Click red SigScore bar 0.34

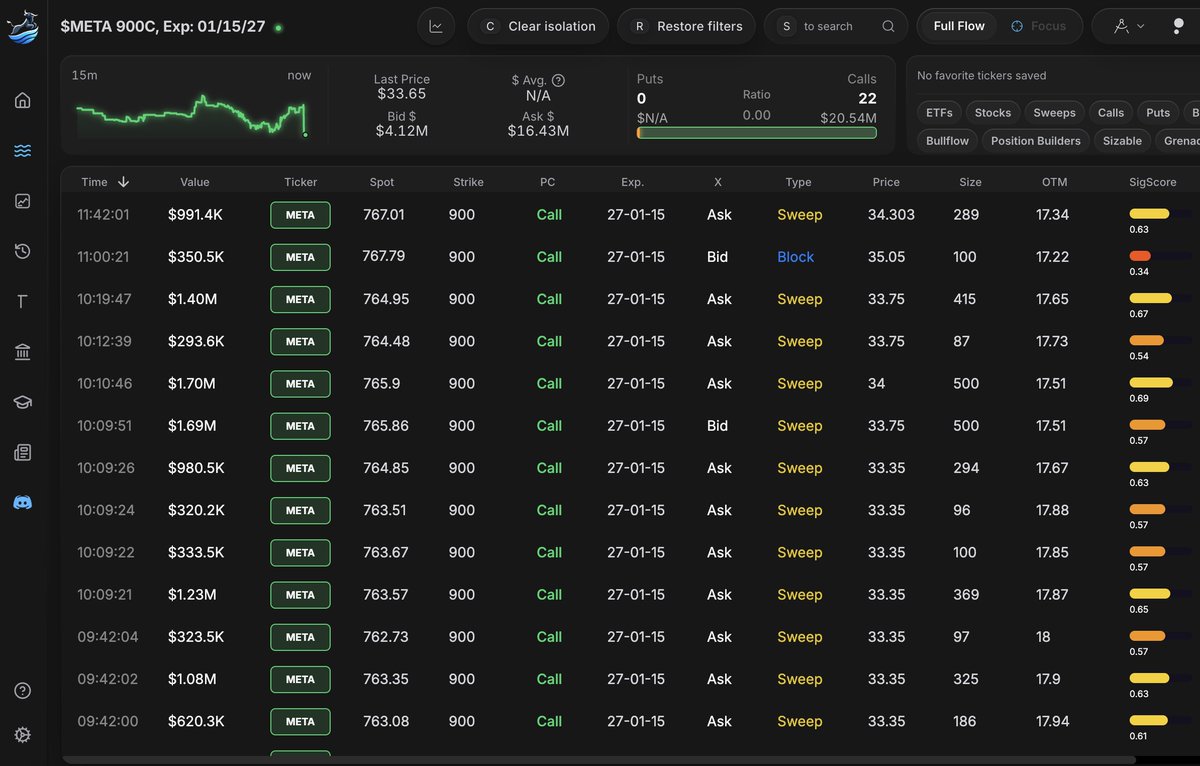[x=1140, y=256]
